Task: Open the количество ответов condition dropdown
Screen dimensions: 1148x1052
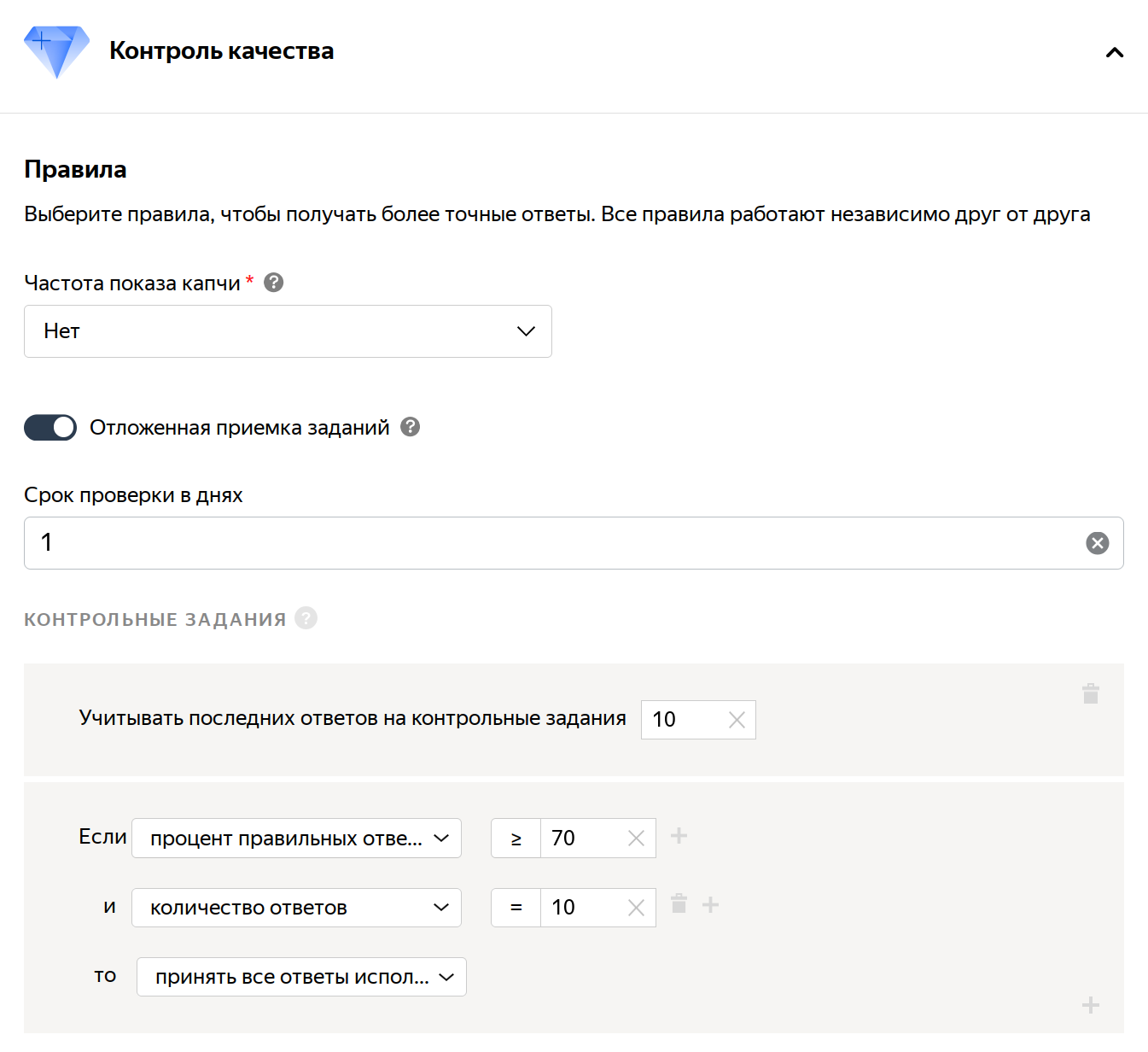Action: pos(296,908)
